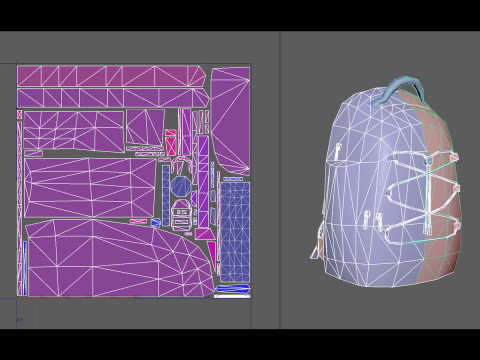480x360 pixels.
Task: Click the upper left zipper pull on backpack
Action: (338, 151)
